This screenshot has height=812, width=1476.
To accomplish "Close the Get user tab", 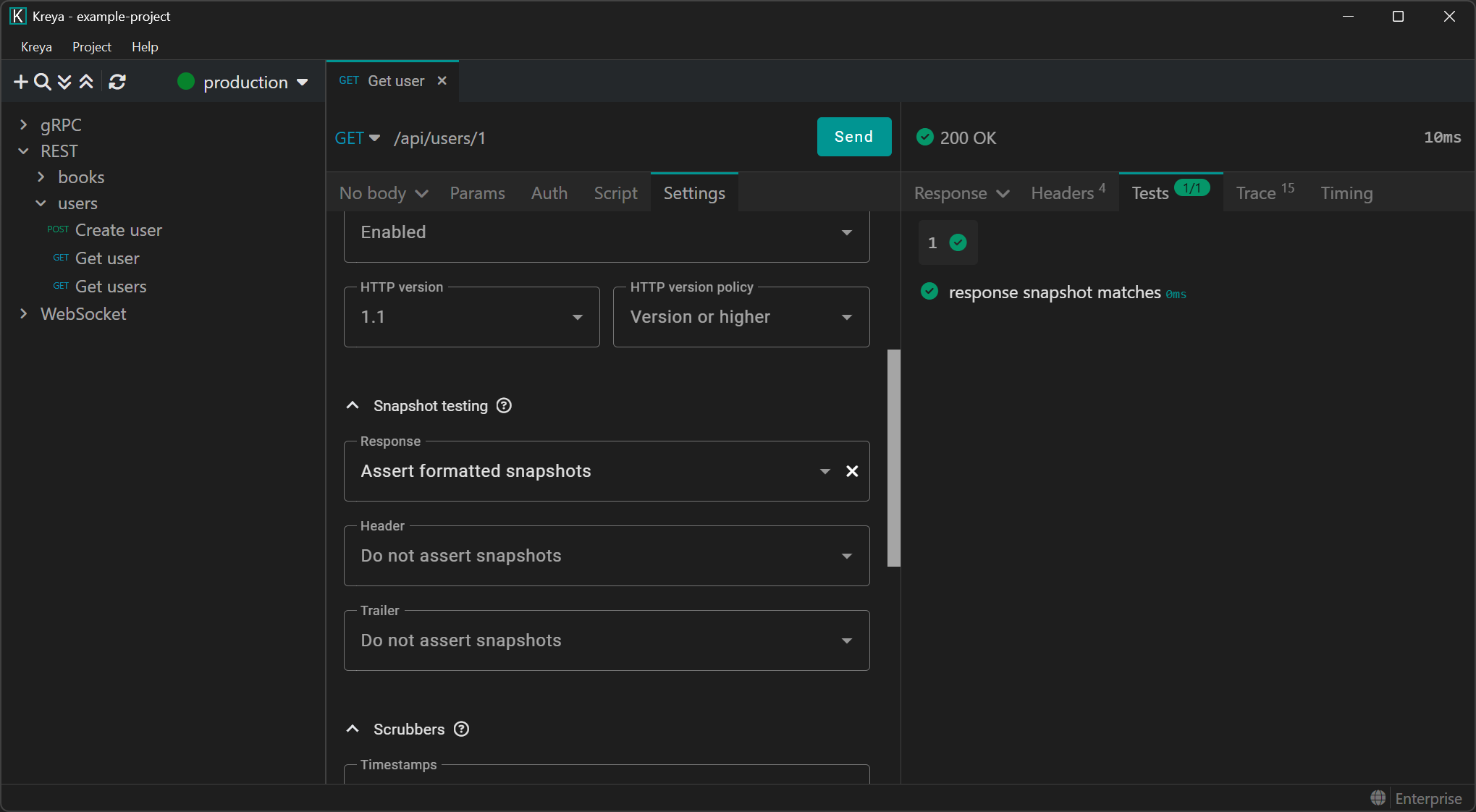I will click(442, 81).
